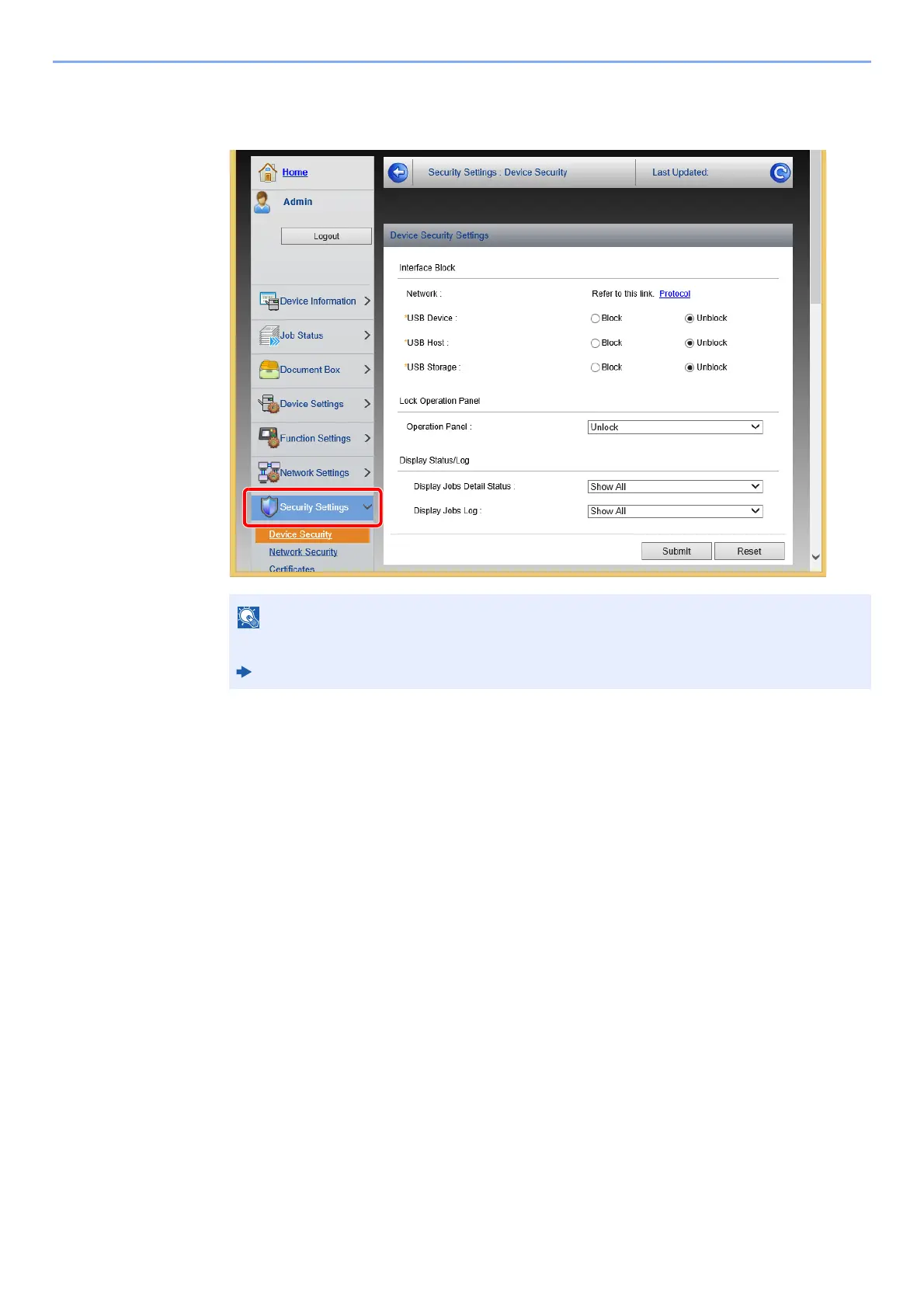Viewport: 924px width, 1308px height.
Task: Open the Certificates submenu link
Action: (292, 569)
